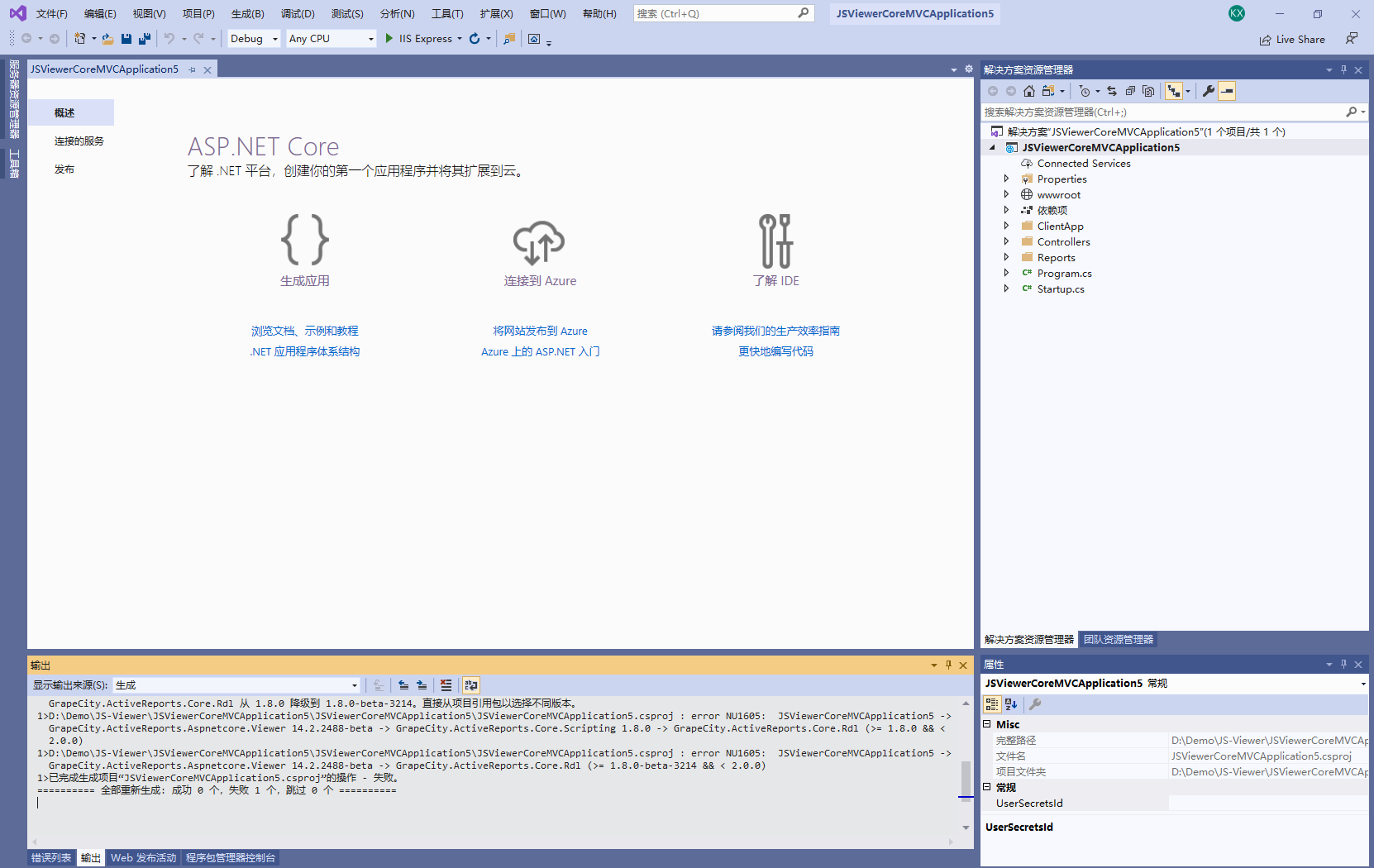Click the wrench Properties icon in Solution Explorer
This screenshot has height=868, width=1374.
tap(1209, 91)
